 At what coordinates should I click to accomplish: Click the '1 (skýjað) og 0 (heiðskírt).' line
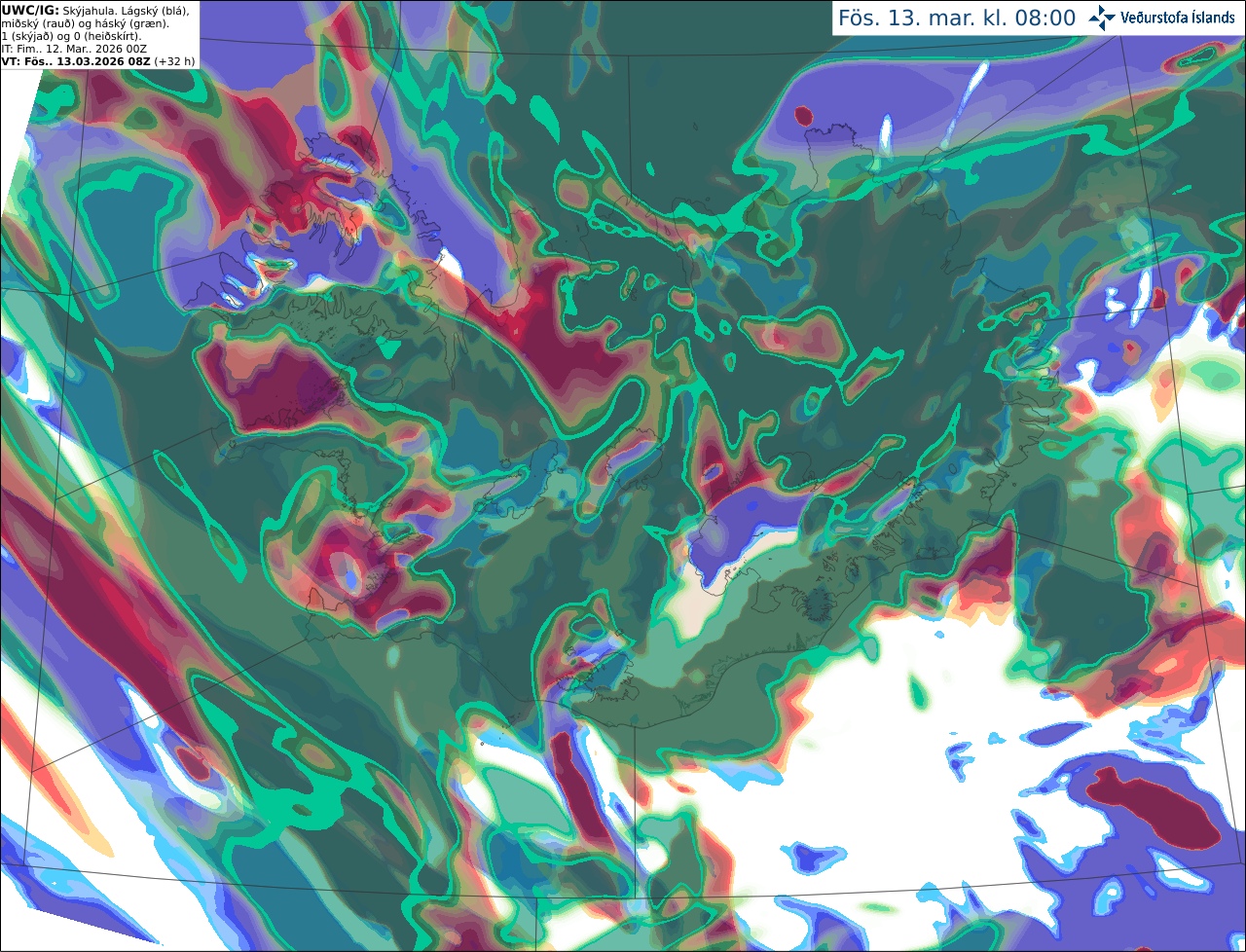(71, 35)
